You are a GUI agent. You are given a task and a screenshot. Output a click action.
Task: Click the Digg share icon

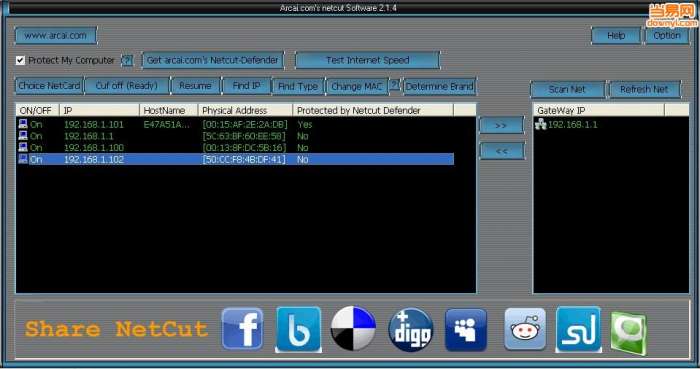pyautogui.click(x=411, y=329)
